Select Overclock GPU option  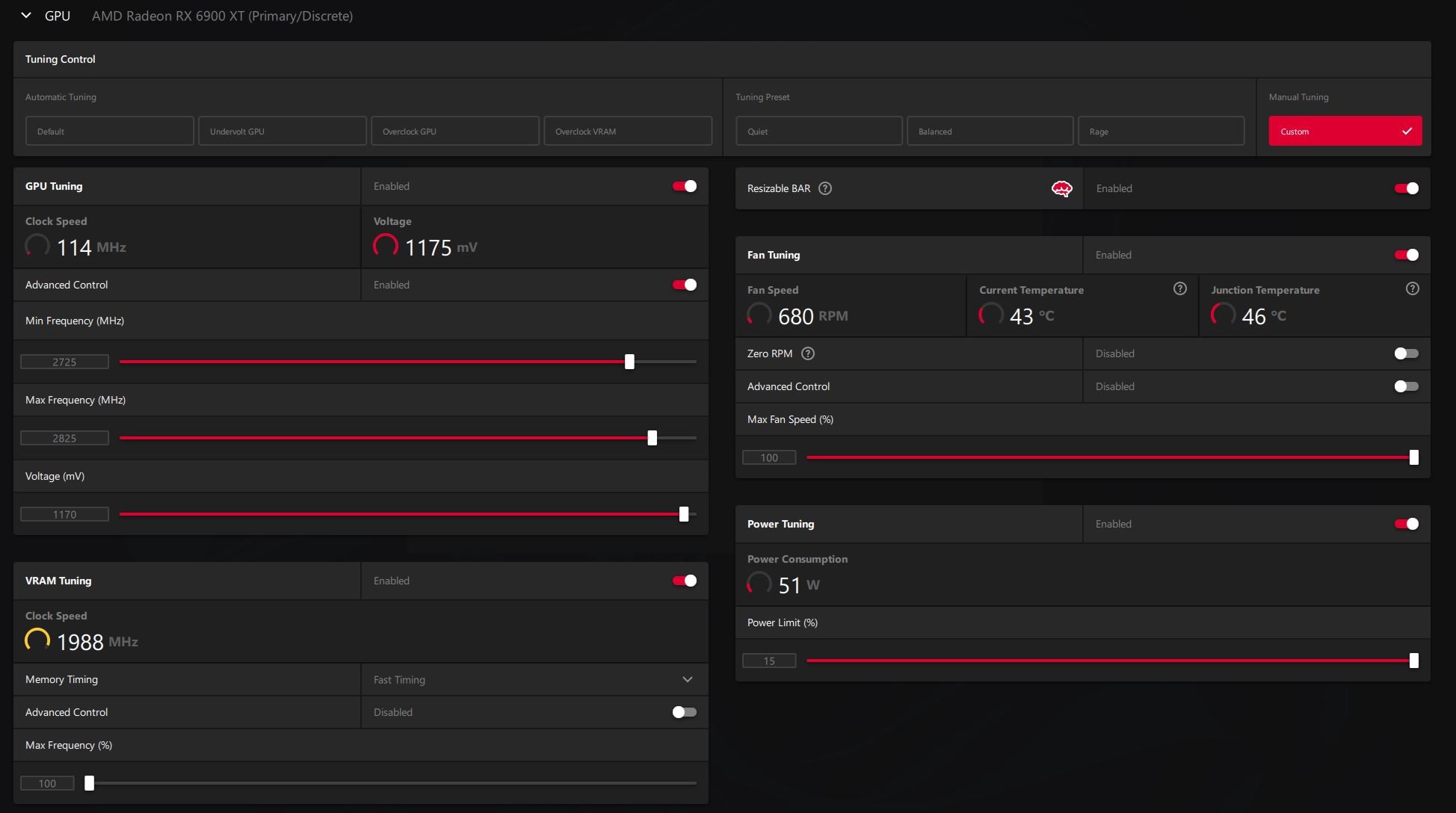[455, 131]
